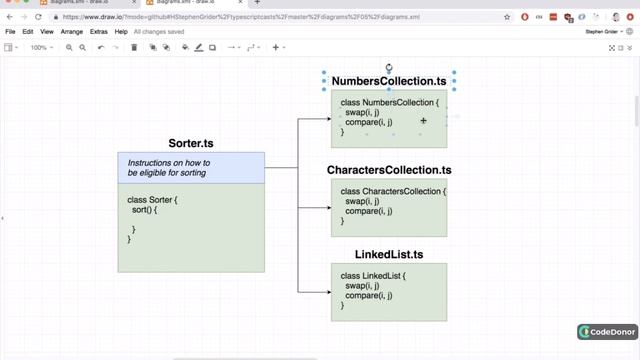
Task: Collapse the toolbar with double chevron
Action: click(x=630, y=48)
